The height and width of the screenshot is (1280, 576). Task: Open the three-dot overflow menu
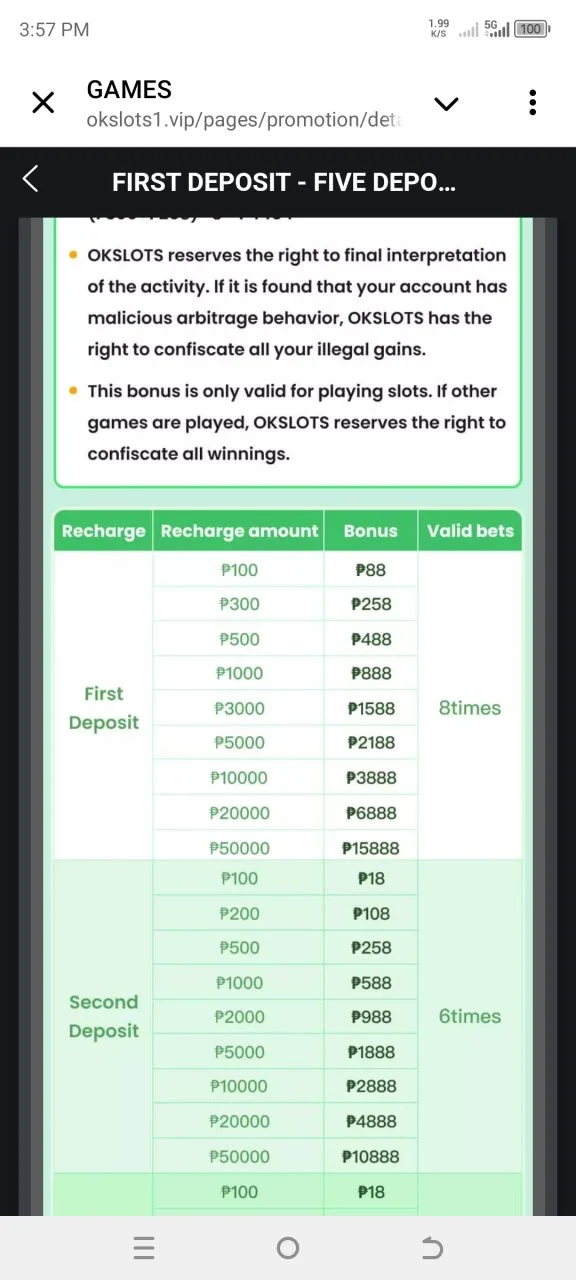click(x=532, y=102)
